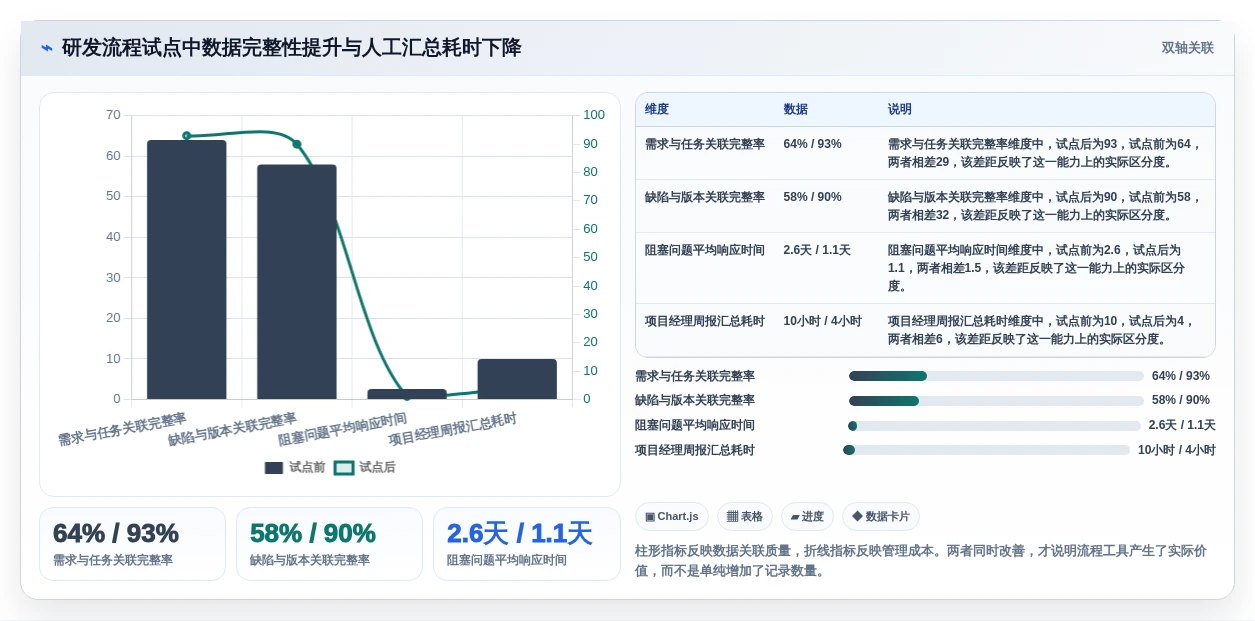Open the 58% / 90% stat card
This screenshot has height=621, width=1255.
point(329,544)
